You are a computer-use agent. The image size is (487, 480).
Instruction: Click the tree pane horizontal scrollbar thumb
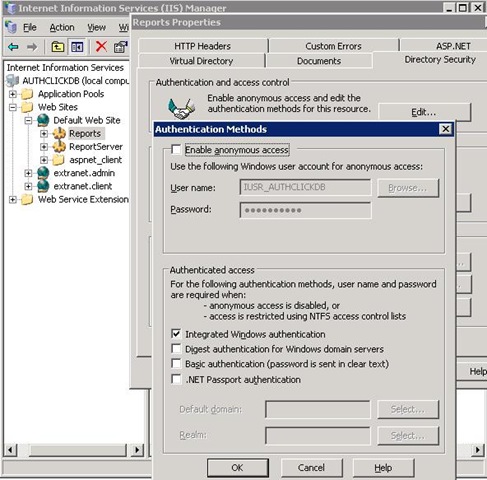tap(78, 450)
